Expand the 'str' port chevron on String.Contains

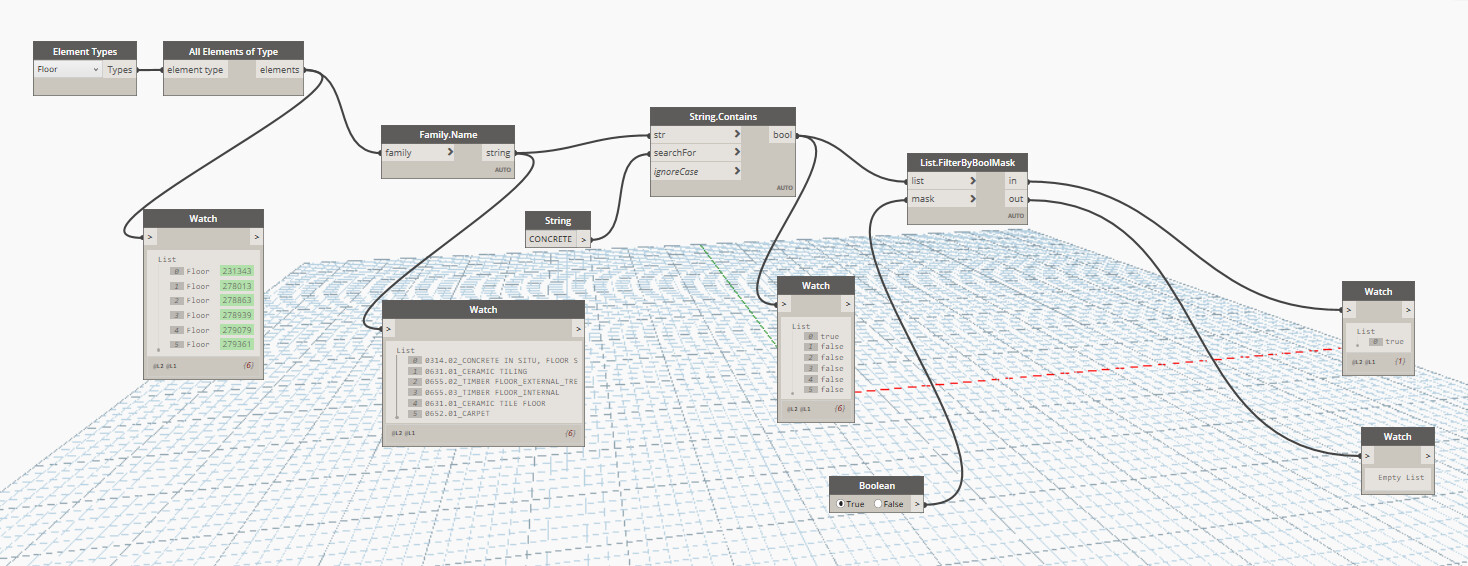coord(736,134)
